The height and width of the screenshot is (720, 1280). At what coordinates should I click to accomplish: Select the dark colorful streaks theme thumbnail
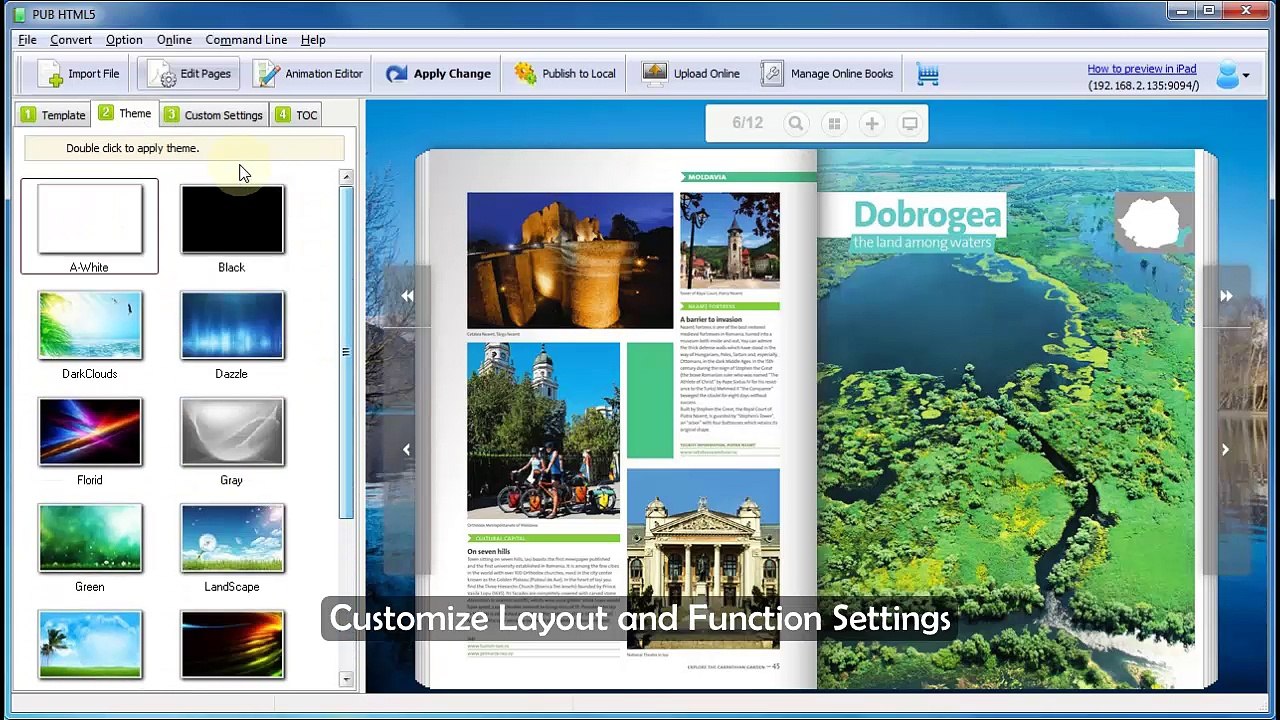(x=232, y=645)
